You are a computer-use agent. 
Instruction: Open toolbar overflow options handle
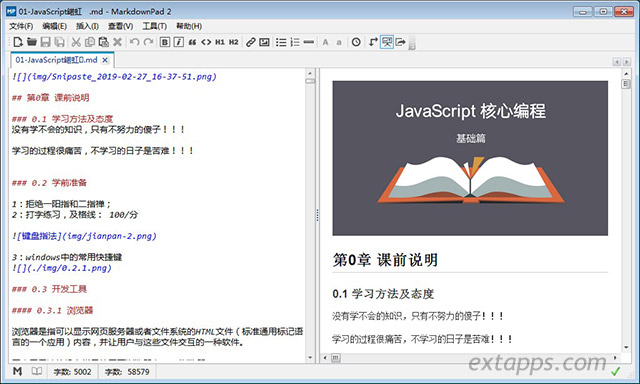coord(412,43)
